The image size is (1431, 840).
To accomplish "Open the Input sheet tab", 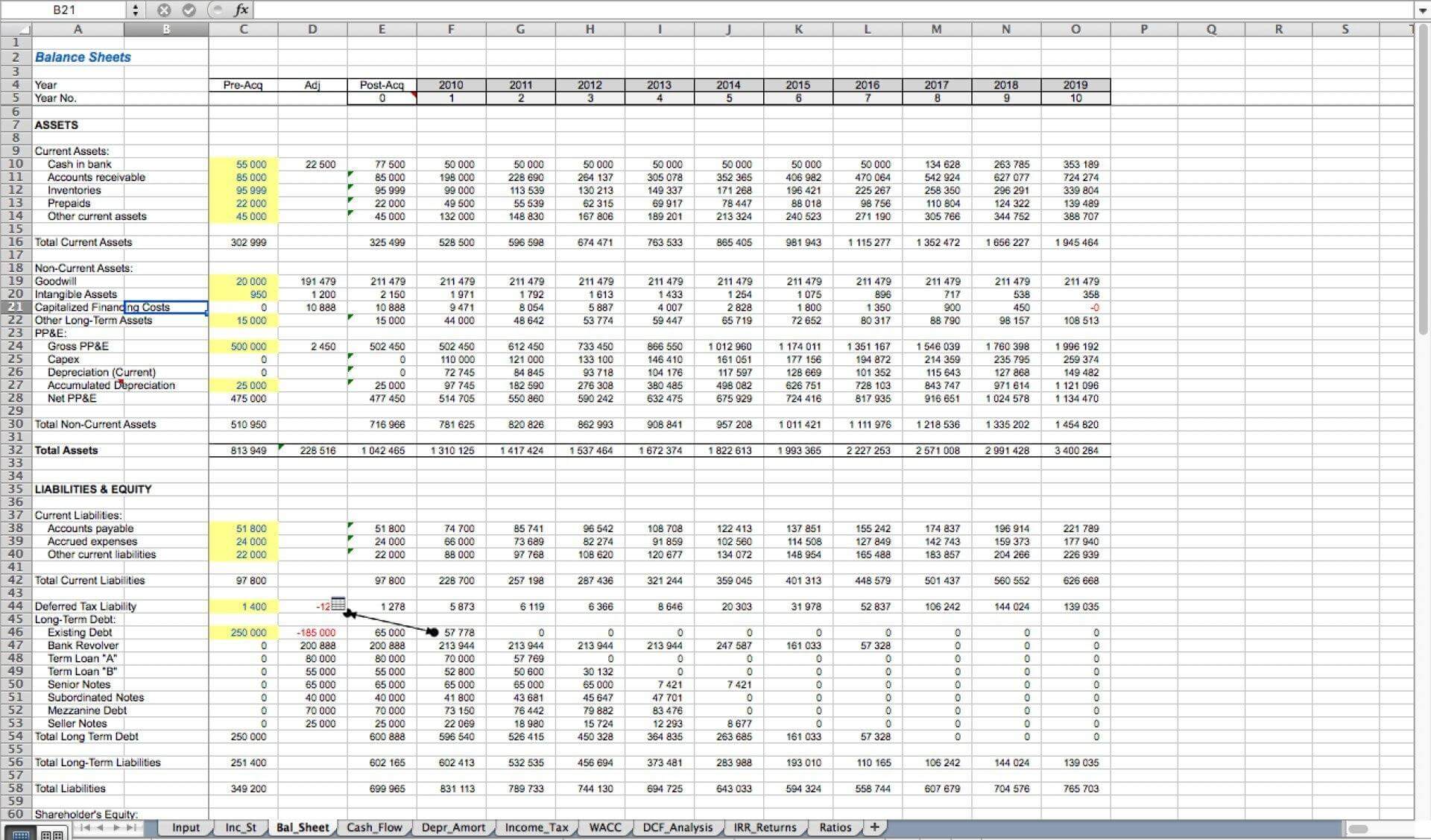I will (x=186, y=827).
